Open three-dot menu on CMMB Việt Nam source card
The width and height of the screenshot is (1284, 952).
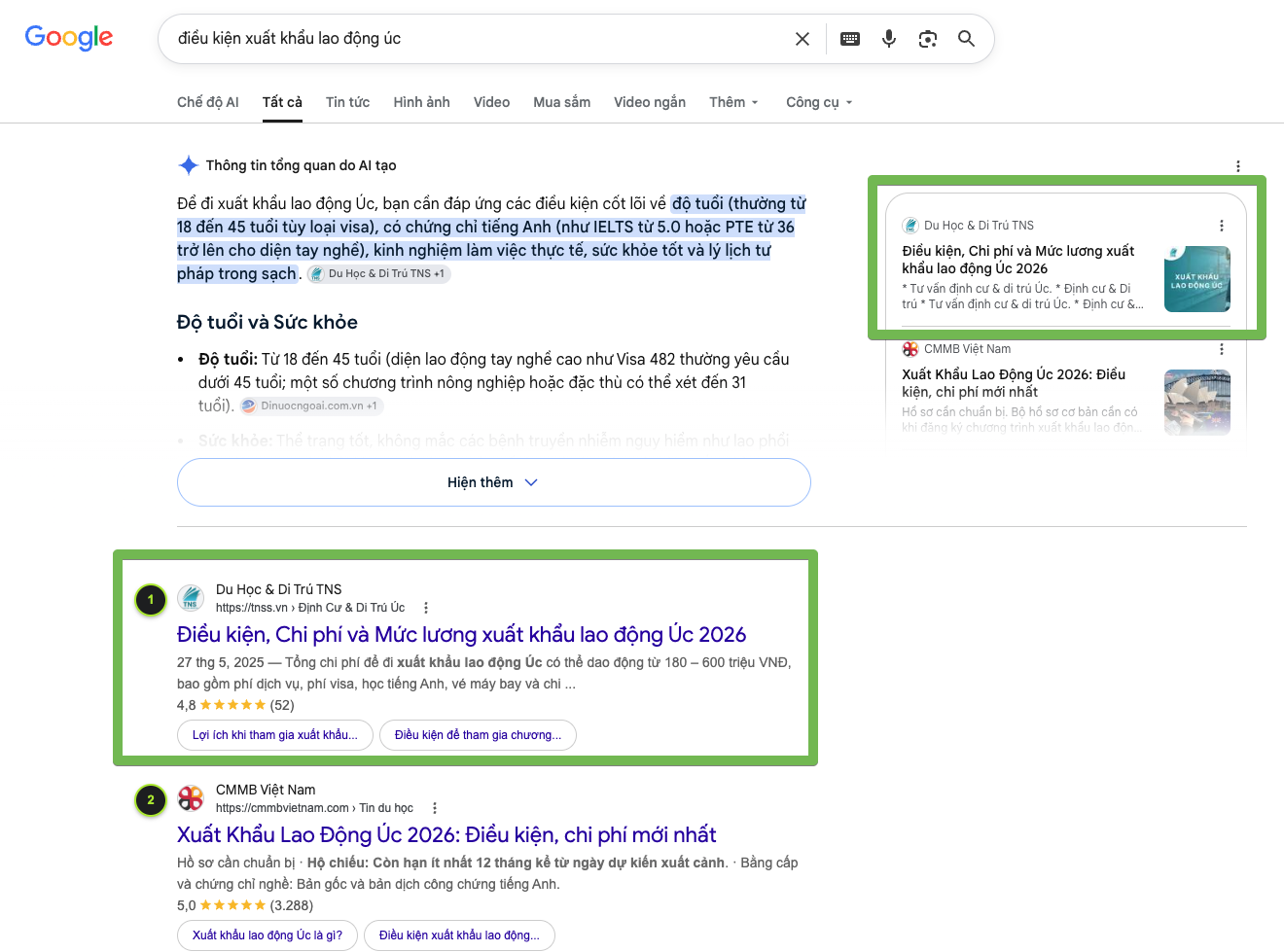click(x=1222, y=349)
